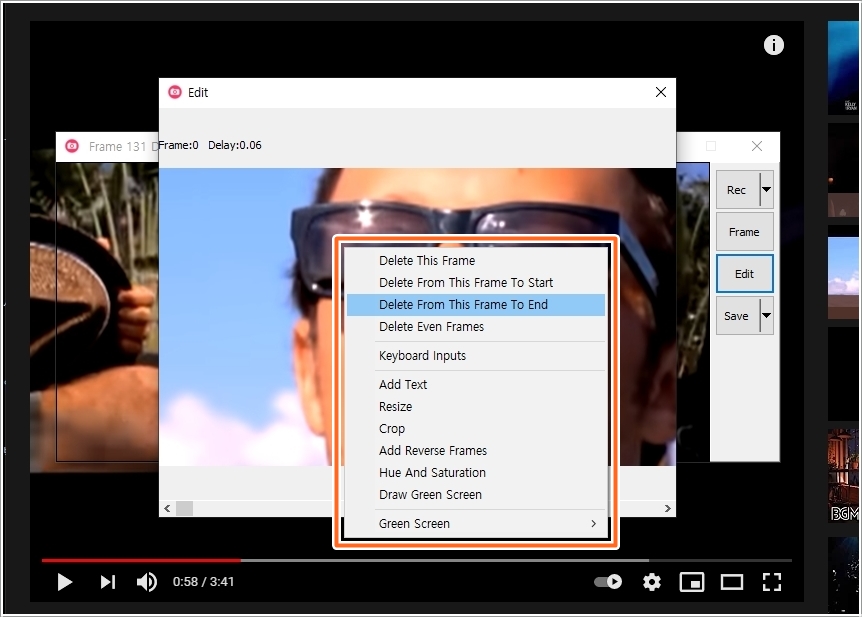Select Draw Green Screen
Screen dimensions: 862x617
[x=476, y=494]
